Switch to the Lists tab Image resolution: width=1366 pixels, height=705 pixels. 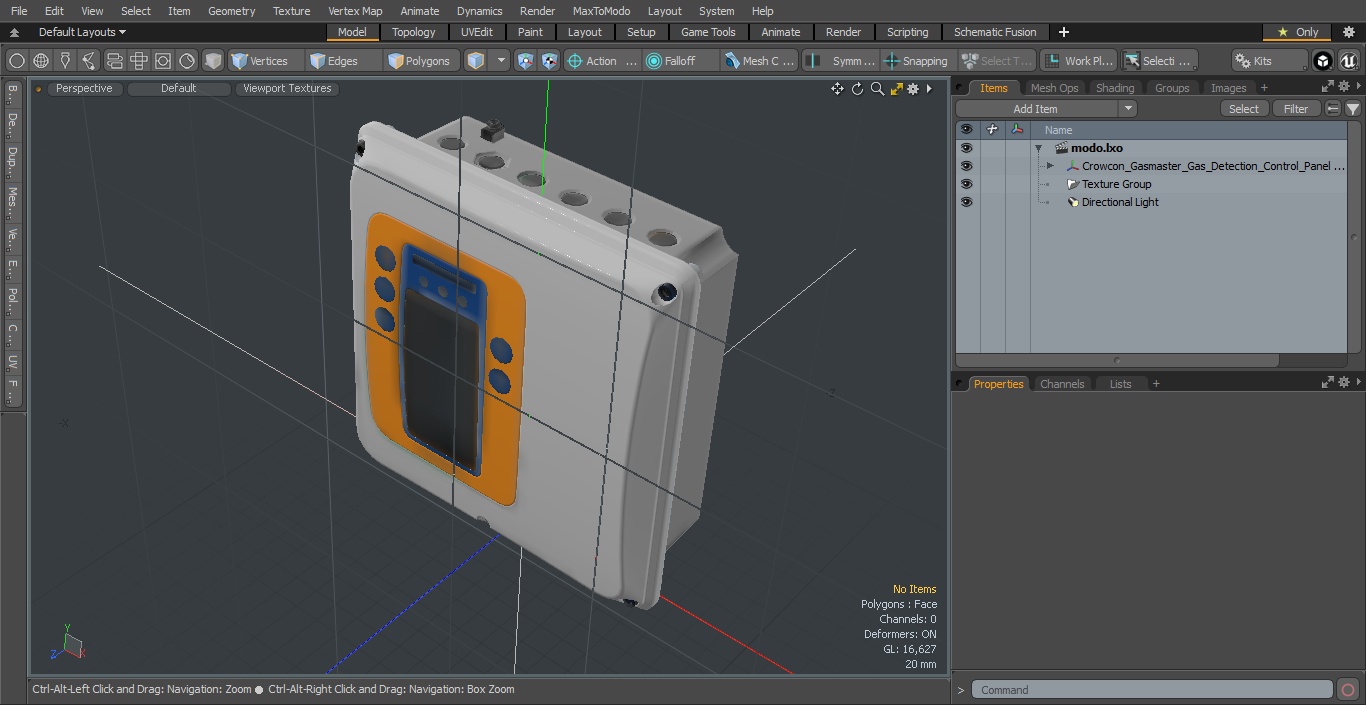click(1120, 384)
